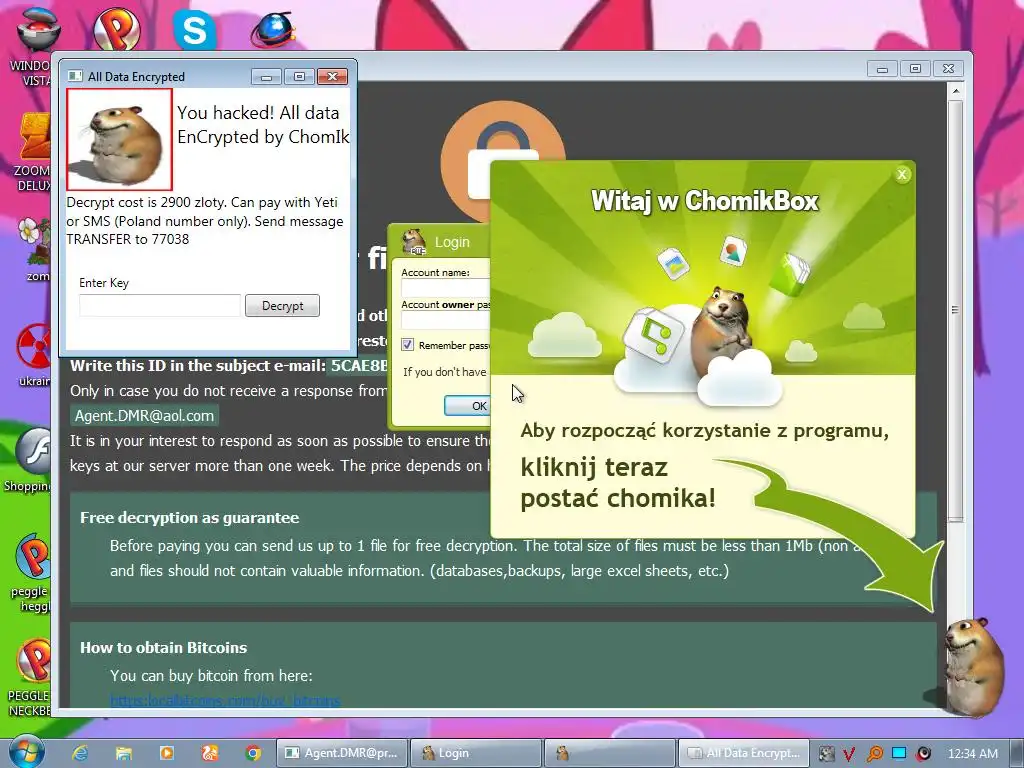
Task: Click the 'TRANSFER to 77038' text
Action: 127,239
